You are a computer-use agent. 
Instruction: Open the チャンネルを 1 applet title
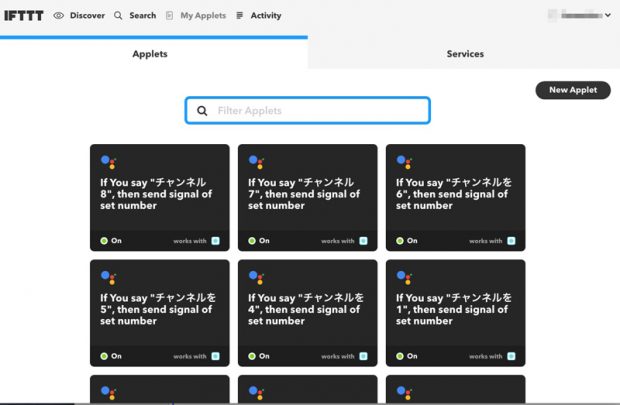[454, 309]
